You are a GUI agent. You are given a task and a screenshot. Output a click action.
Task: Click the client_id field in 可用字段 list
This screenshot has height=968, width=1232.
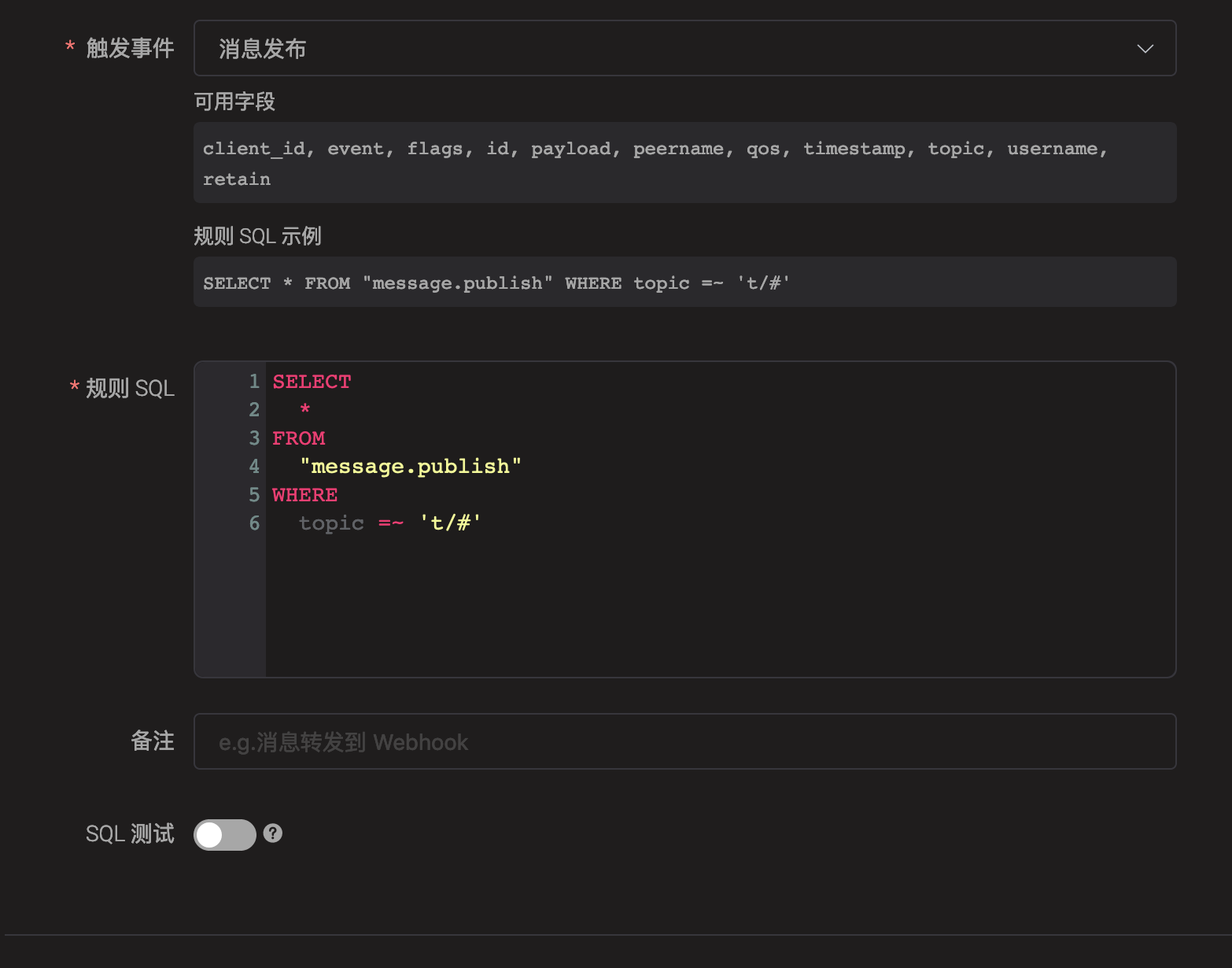pyautogui.click(x=253, y=149)
